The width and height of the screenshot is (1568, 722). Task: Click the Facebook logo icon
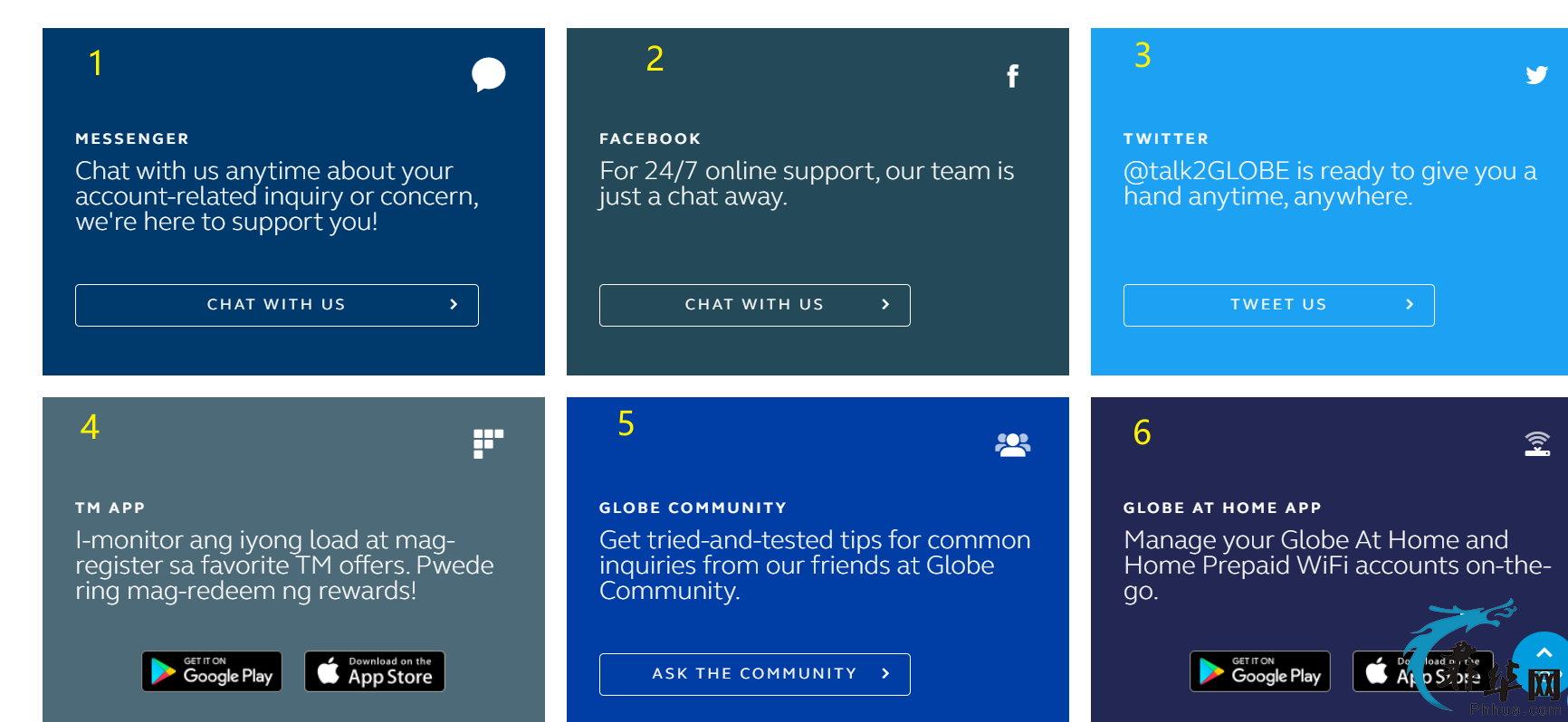point(1013,76)
